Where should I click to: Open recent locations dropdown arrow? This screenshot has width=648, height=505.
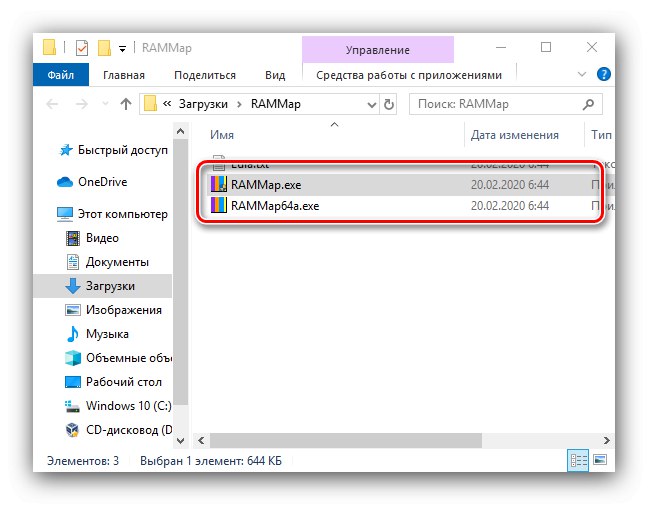105,104
